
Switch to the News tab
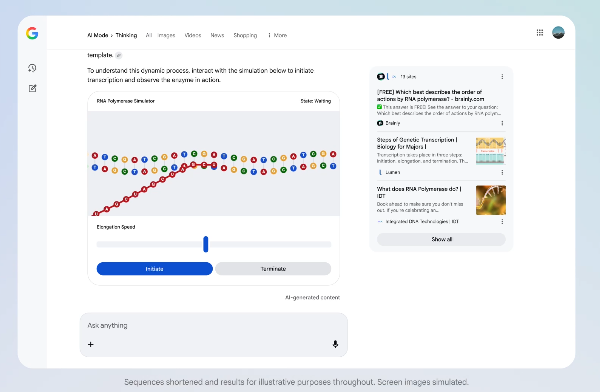tap(217, 35)
